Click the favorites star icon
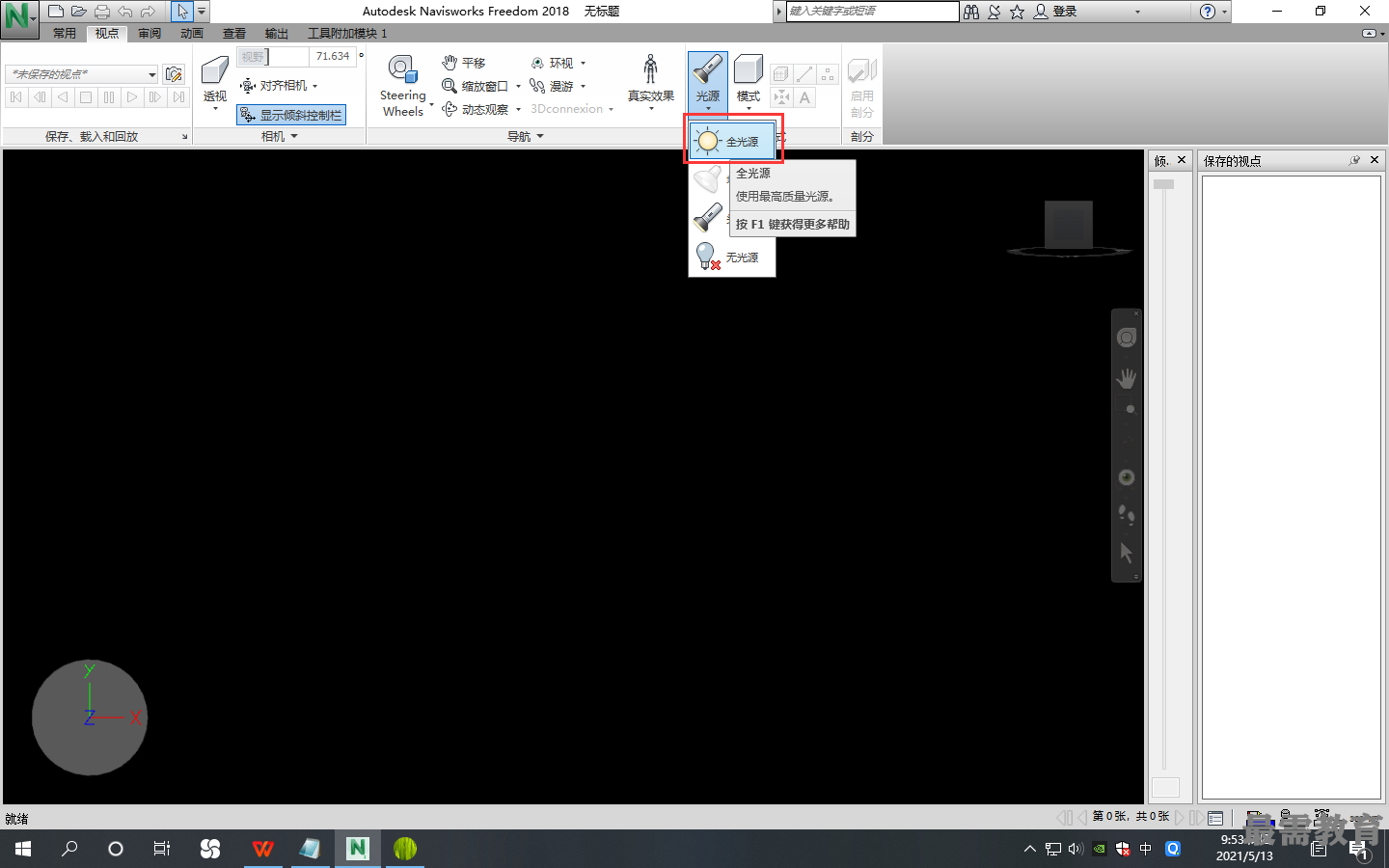Viewport: 1389px width, 868px height. [1017, 12]
